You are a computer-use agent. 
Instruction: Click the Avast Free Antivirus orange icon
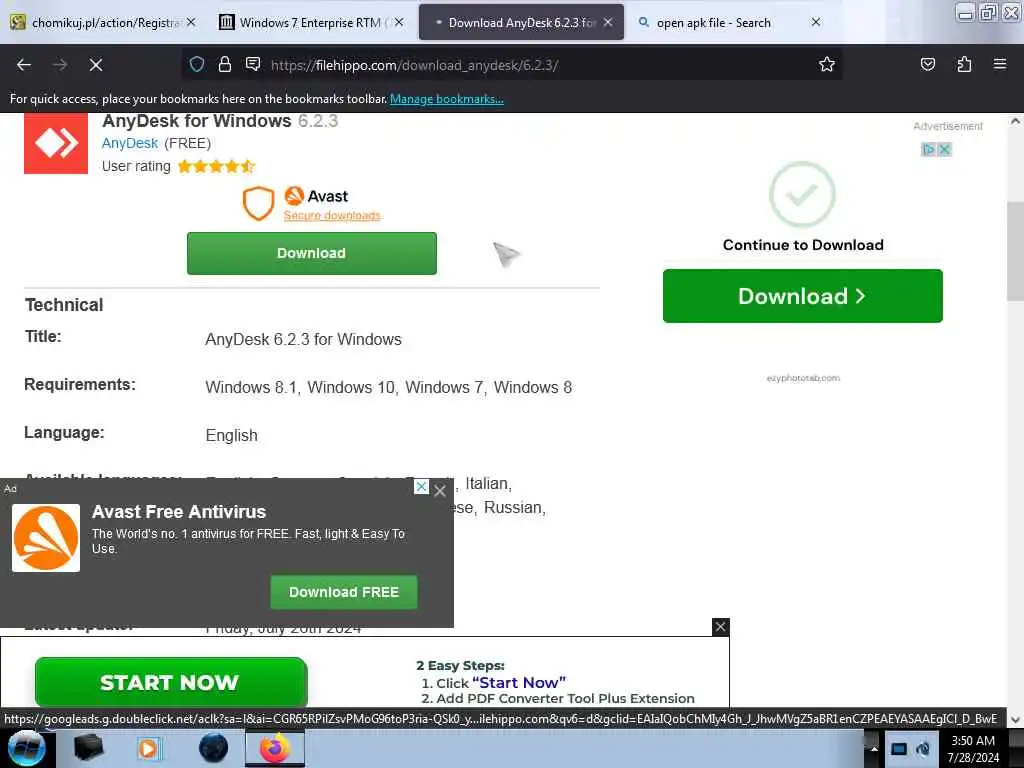(46, 538)
